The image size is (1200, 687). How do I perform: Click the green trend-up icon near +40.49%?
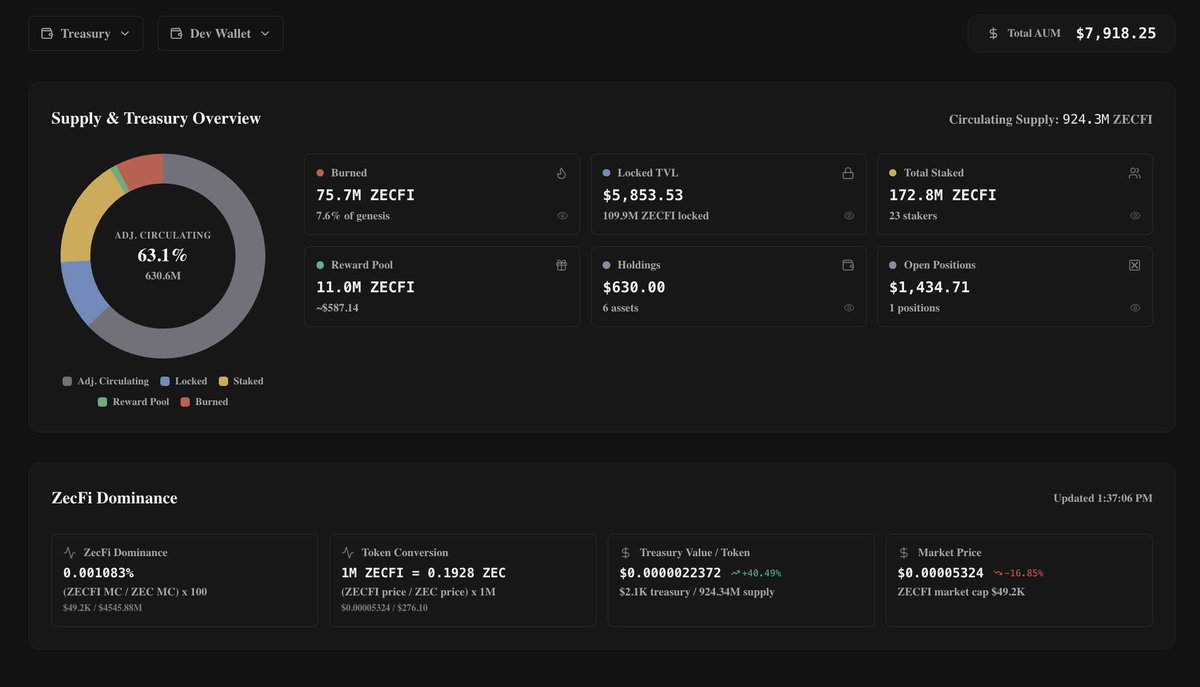[x=735, y=573]
